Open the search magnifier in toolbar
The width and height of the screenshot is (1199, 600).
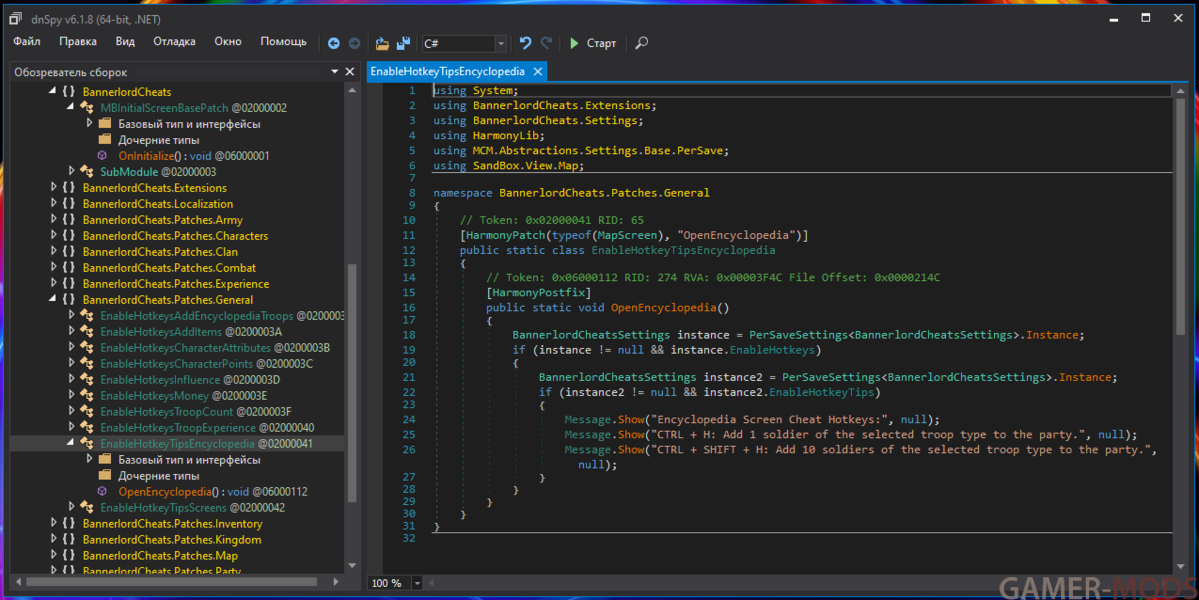coord(642,44)
